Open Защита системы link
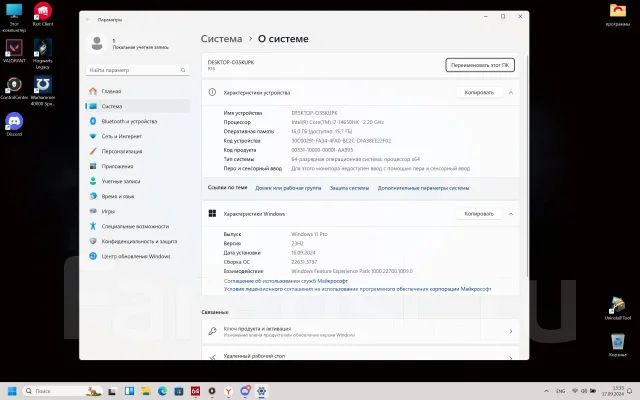640x400 pixels. (x=349, y=188)
